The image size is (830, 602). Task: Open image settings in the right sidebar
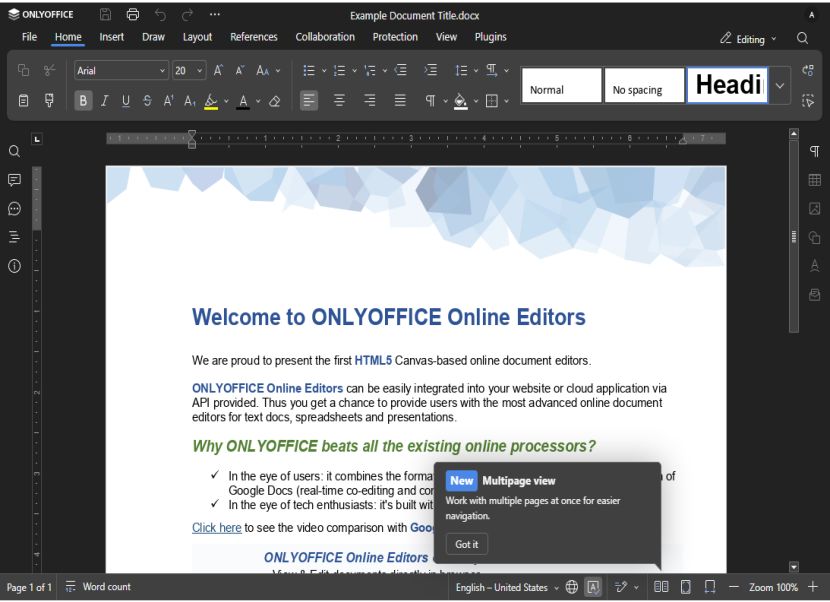[x=815, y=209]
